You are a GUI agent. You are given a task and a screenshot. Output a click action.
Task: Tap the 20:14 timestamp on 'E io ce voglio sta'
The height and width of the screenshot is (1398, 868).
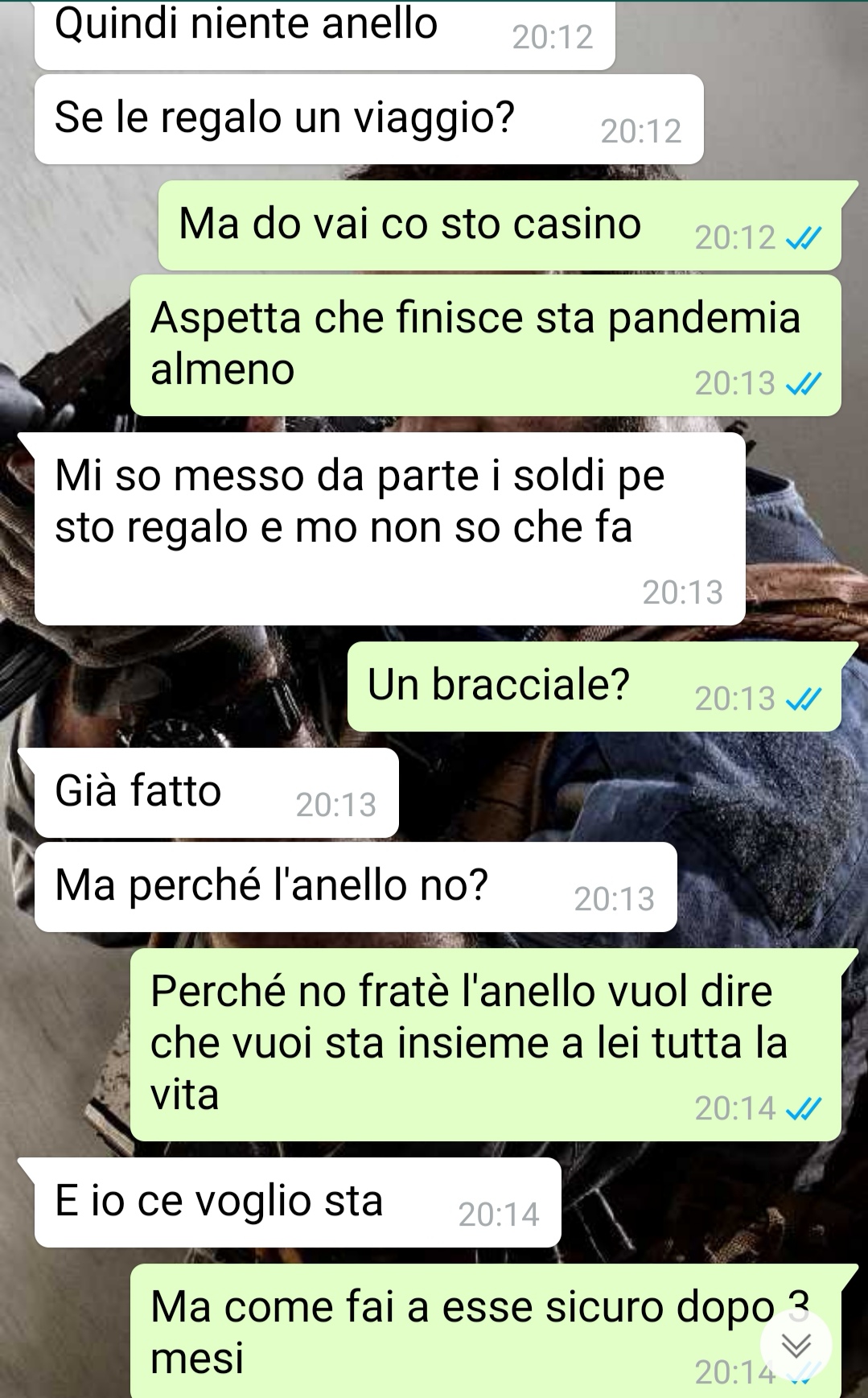click(x=499, y=1214)
